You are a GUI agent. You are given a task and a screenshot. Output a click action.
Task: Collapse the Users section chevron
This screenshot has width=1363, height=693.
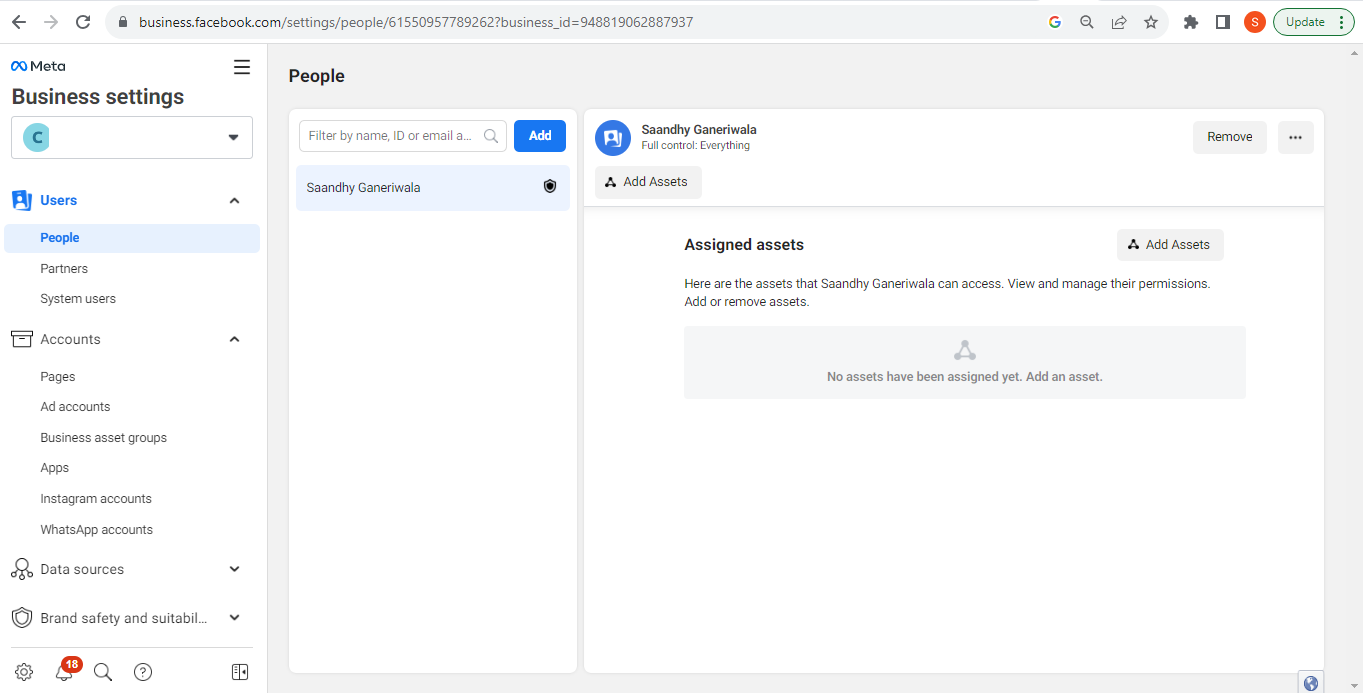(x=235, y=201)
